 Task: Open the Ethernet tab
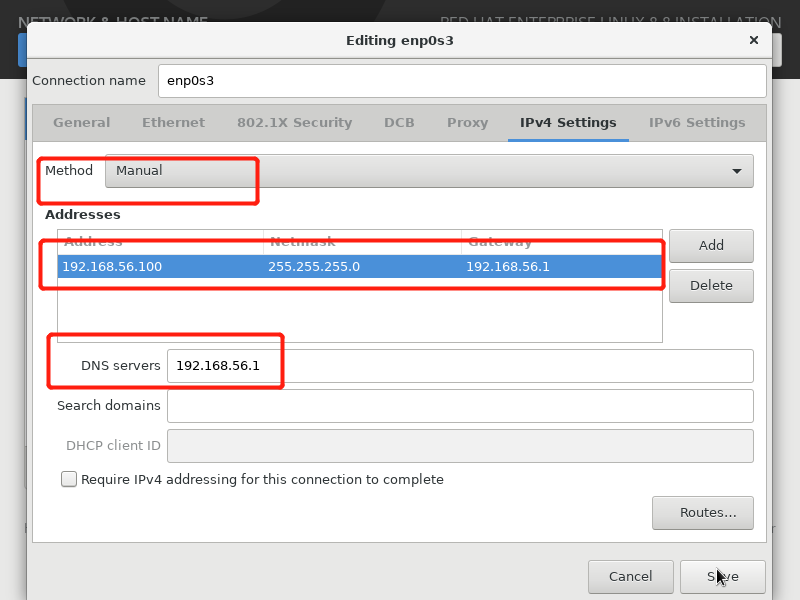click(173, 122)
